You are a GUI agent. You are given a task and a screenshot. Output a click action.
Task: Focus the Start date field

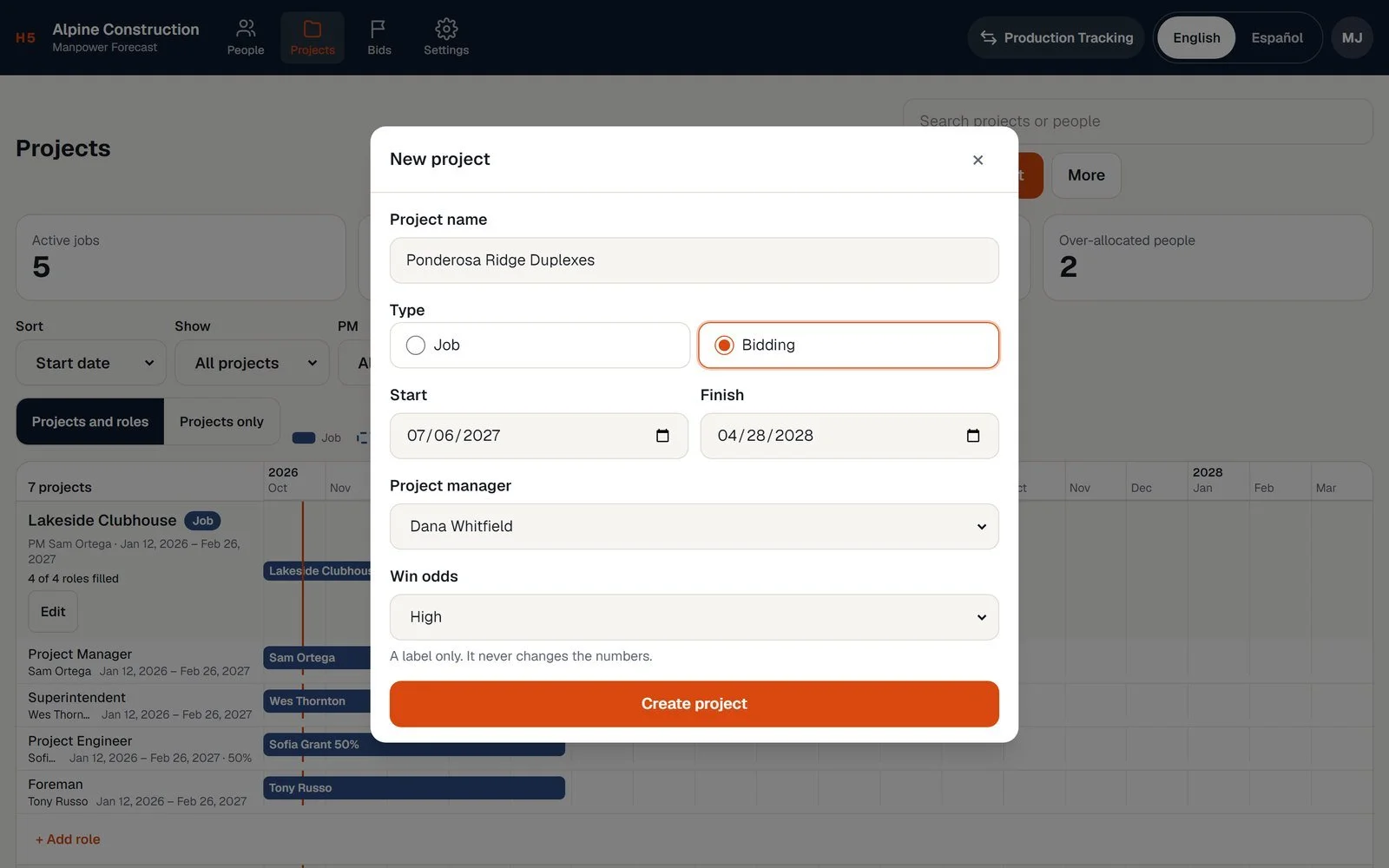coord(539,436)
